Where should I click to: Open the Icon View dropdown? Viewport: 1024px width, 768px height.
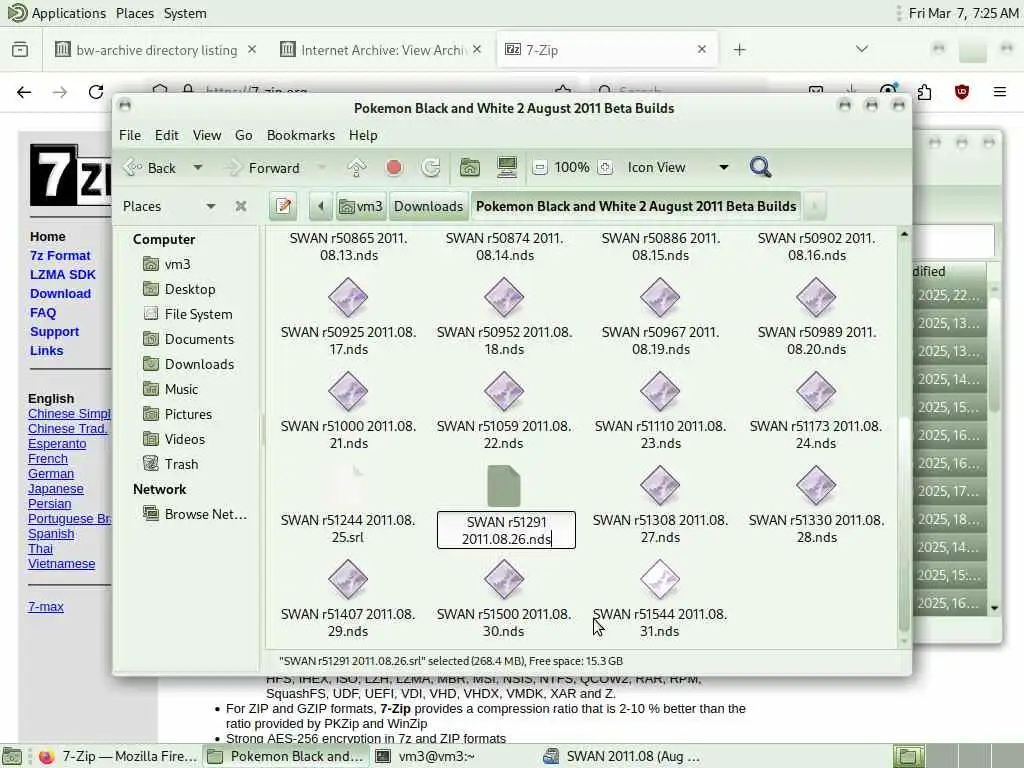[677, 168]
